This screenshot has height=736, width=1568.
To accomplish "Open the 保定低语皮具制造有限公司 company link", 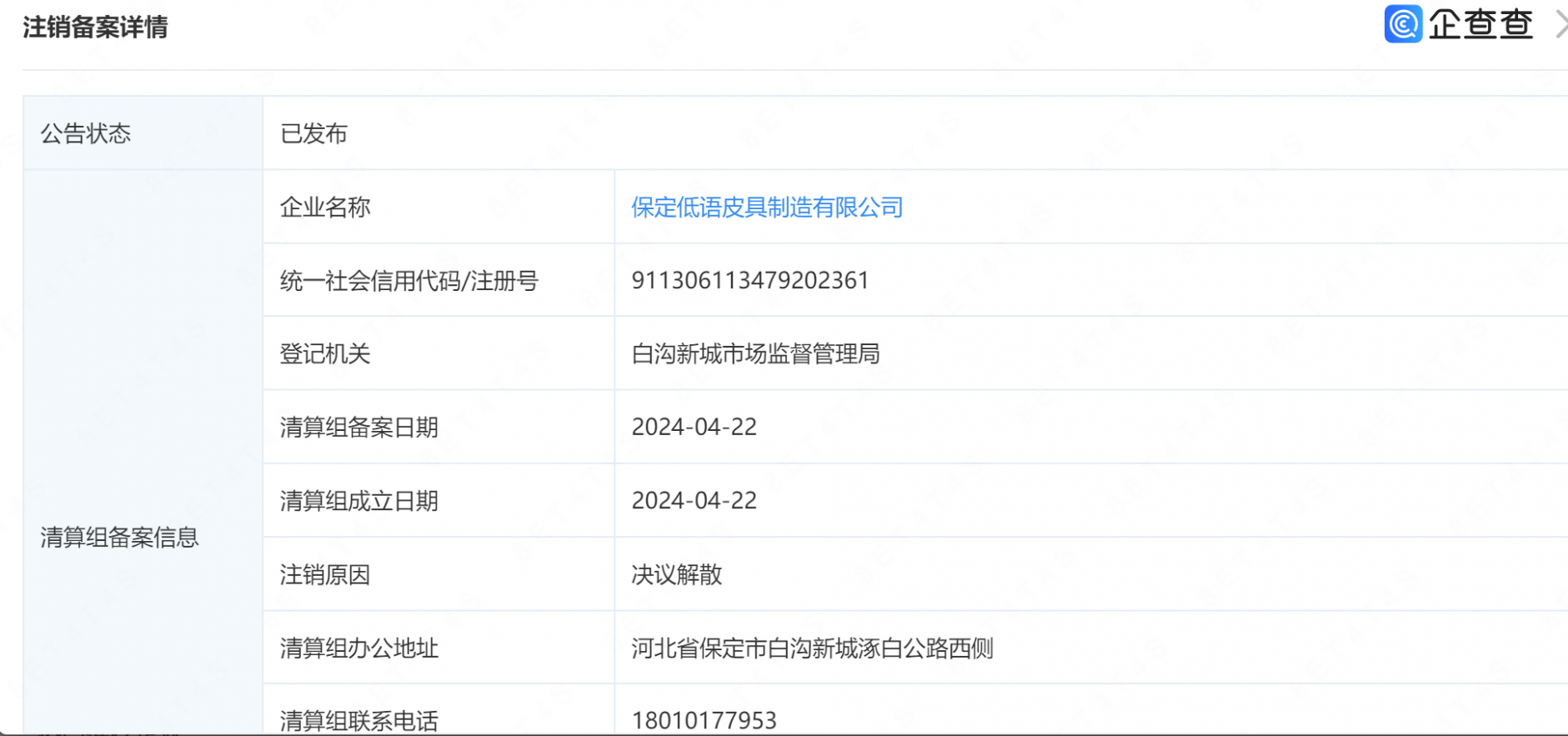I will (767, 208).
